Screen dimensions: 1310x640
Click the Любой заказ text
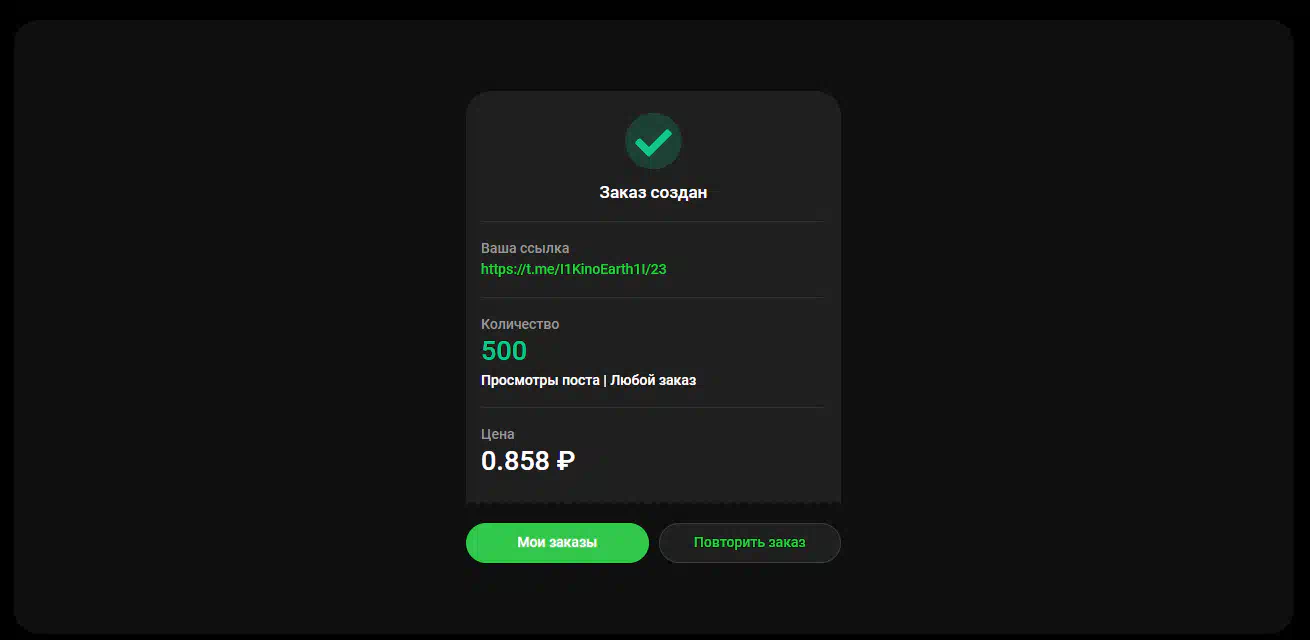(653, 380)
